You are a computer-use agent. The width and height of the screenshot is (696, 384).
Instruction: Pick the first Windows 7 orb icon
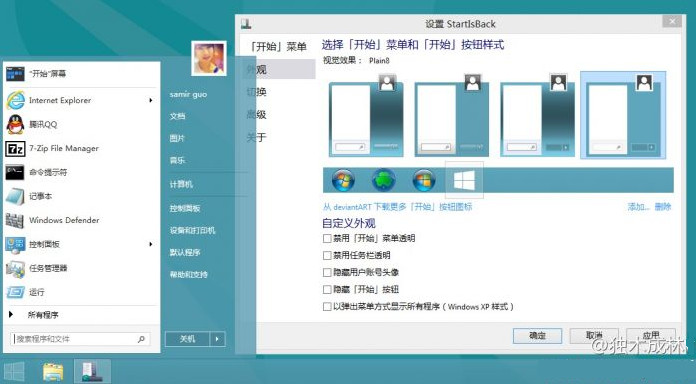coord(343,180)
